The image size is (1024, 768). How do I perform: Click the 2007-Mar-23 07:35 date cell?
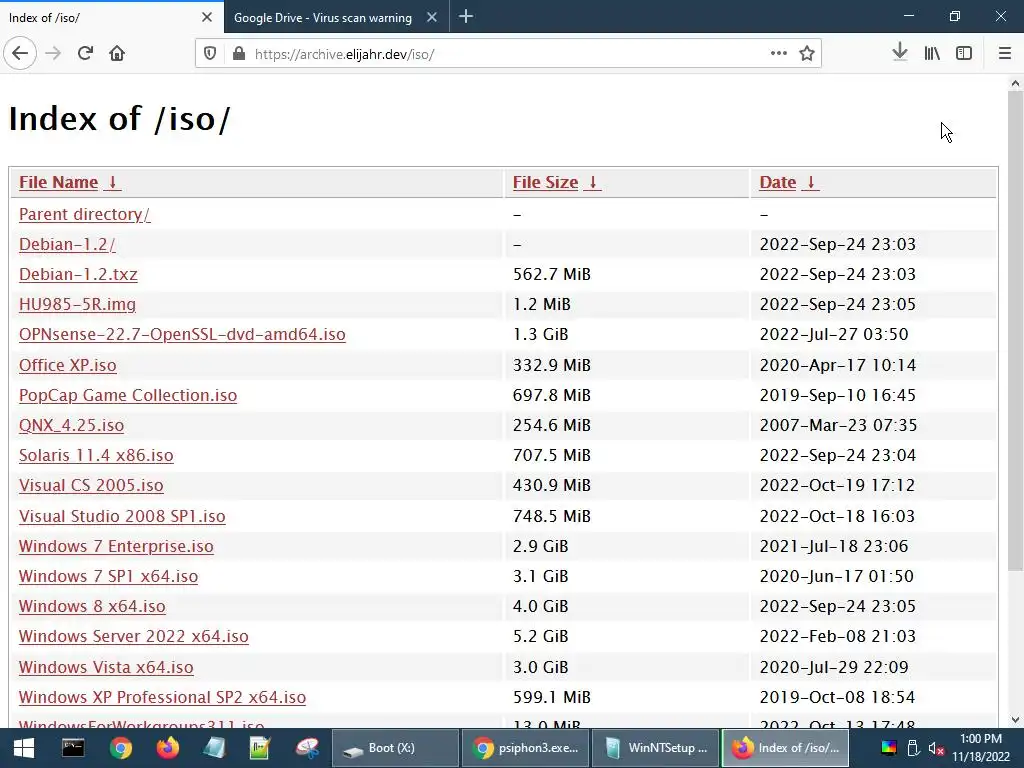[874, 425]
